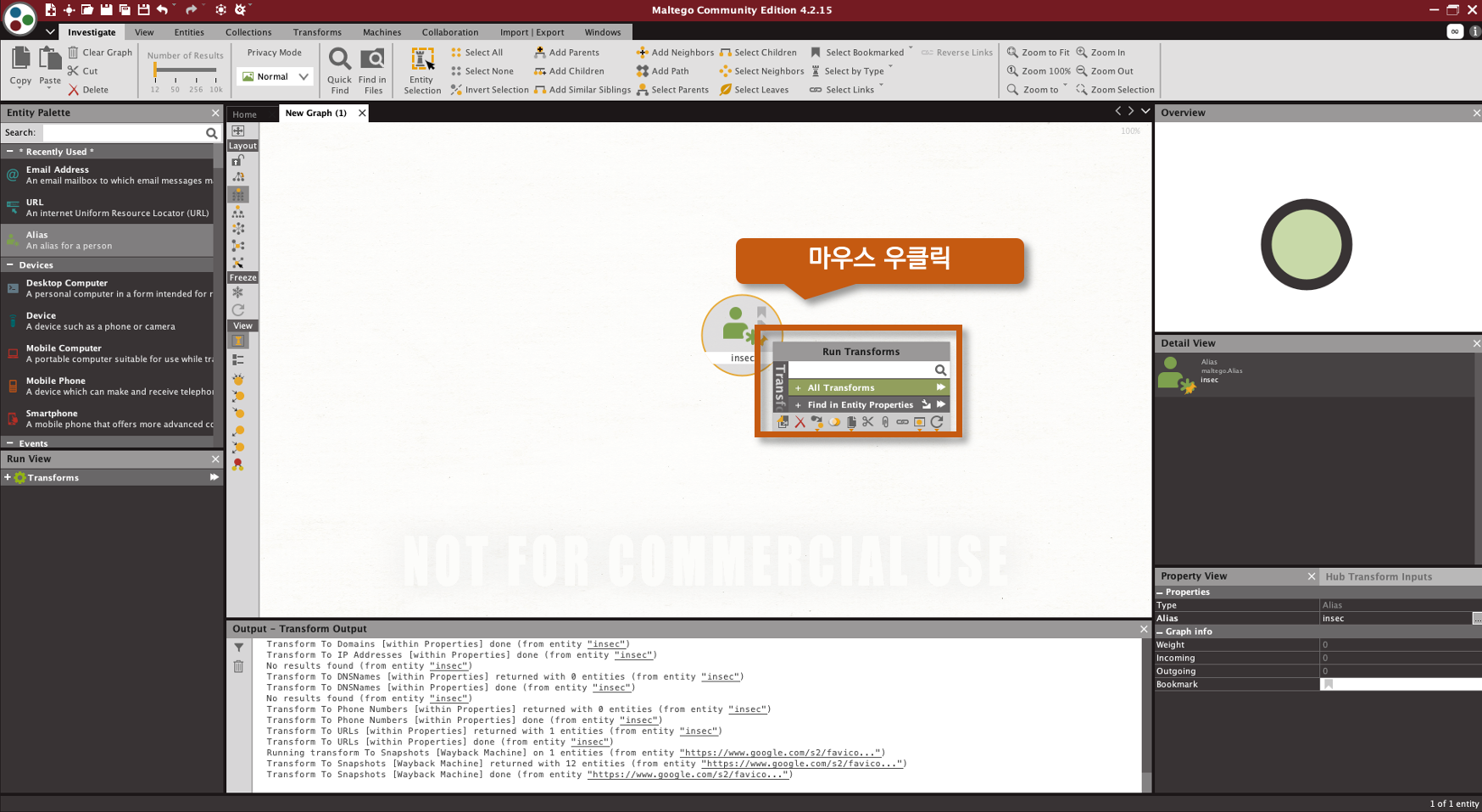
Task: Switch to Hub Transform Inputs tab
Action: [x=1379, y=576]
